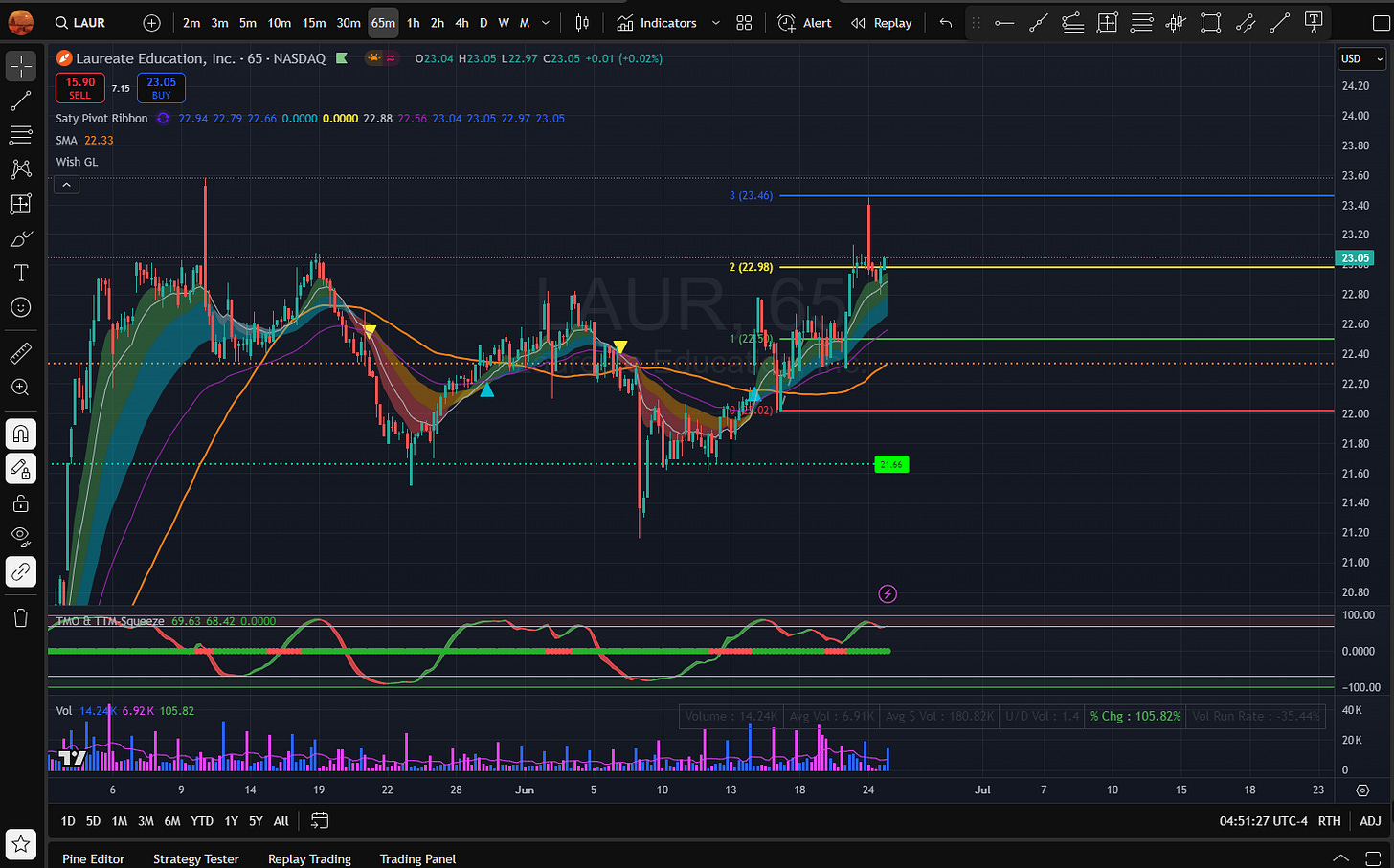Switch to the 2m interval
The image size is (1394, 868).
191,23
